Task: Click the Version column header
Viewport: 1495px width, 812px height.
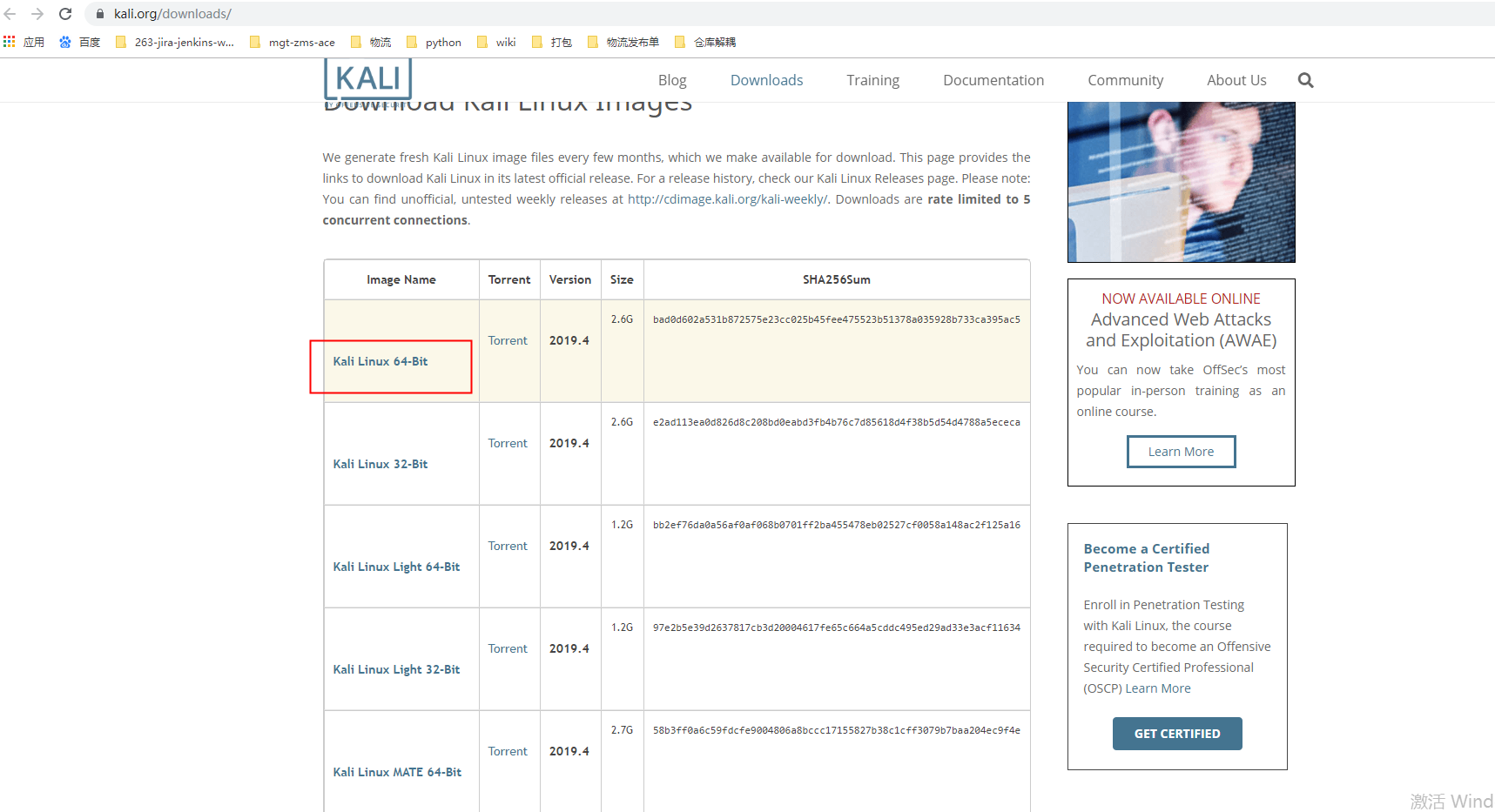Action: click(x=570, y=279)
